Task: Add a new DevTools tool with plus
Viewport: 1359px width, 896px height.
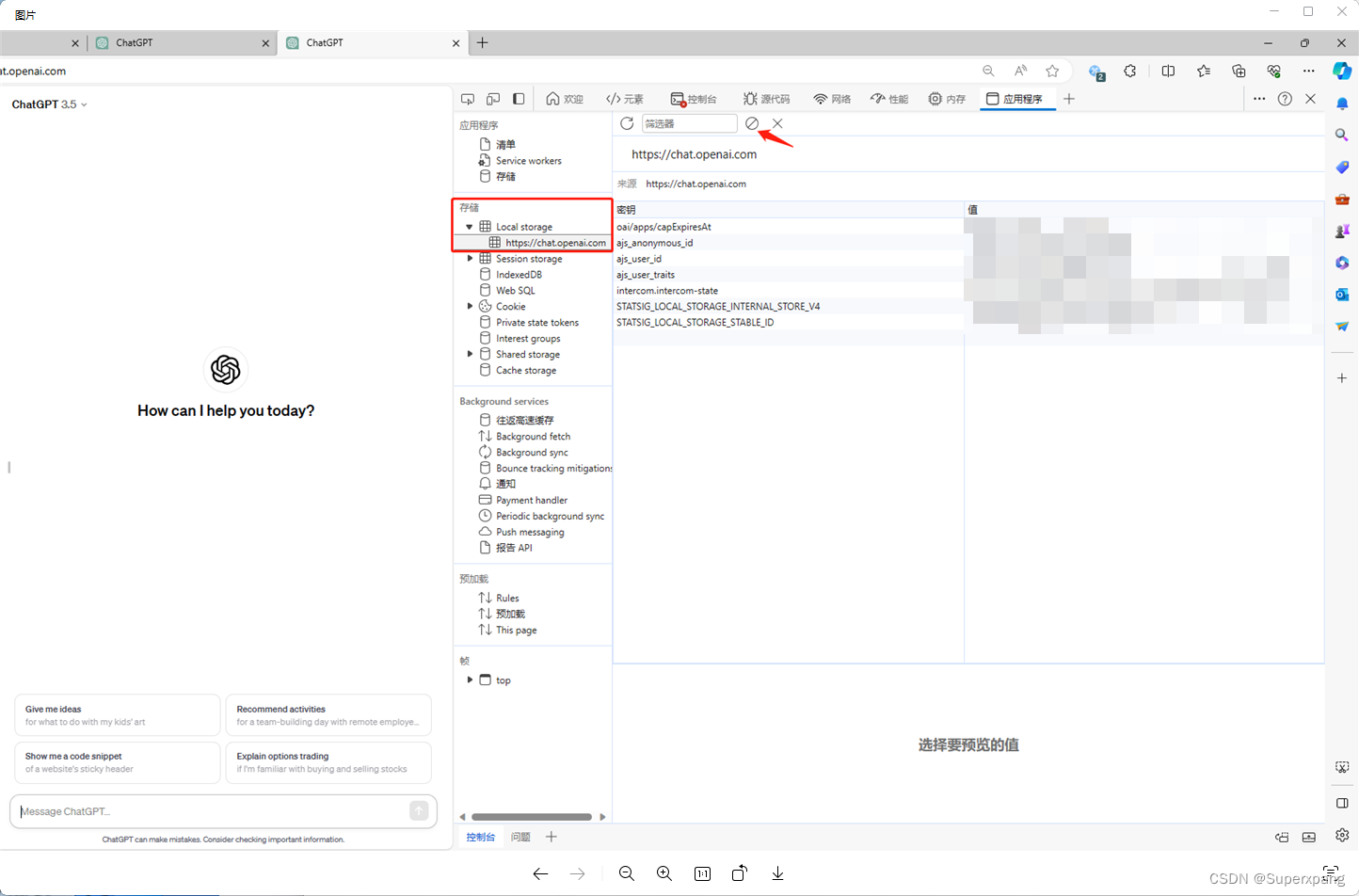Action: [x=1069, y=99]
